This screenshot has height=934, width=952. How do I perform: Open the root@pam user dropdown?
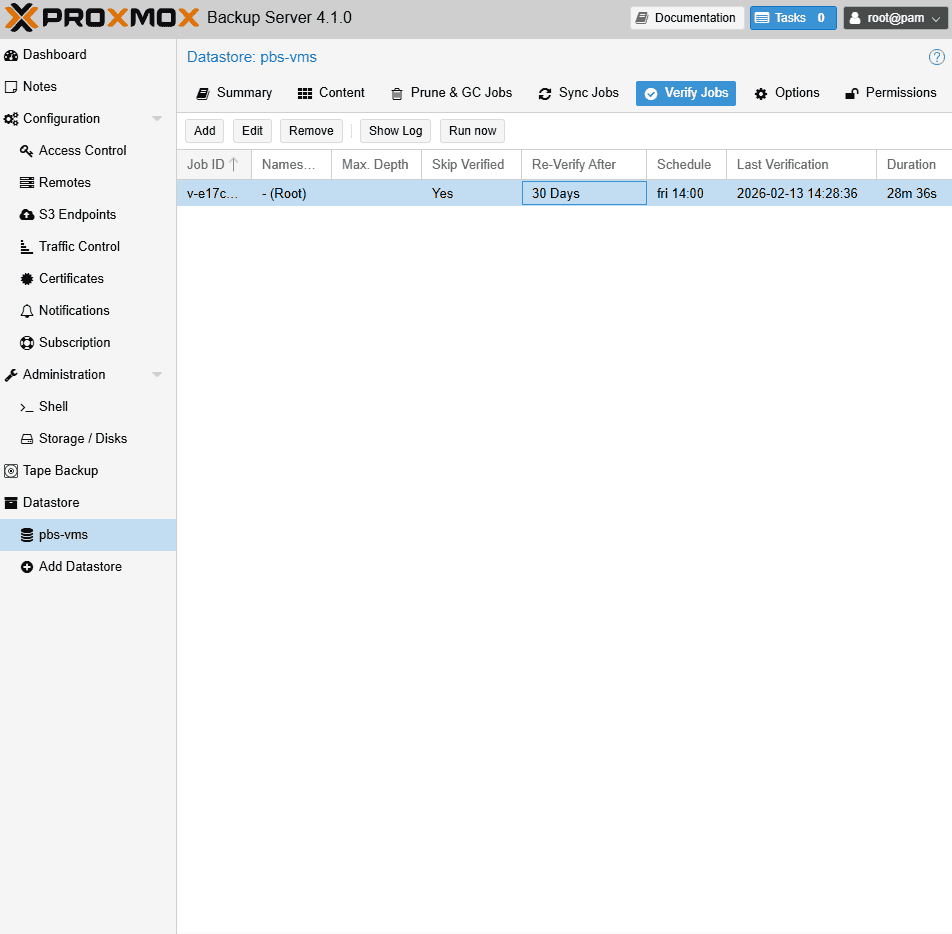tap(895, 18)
